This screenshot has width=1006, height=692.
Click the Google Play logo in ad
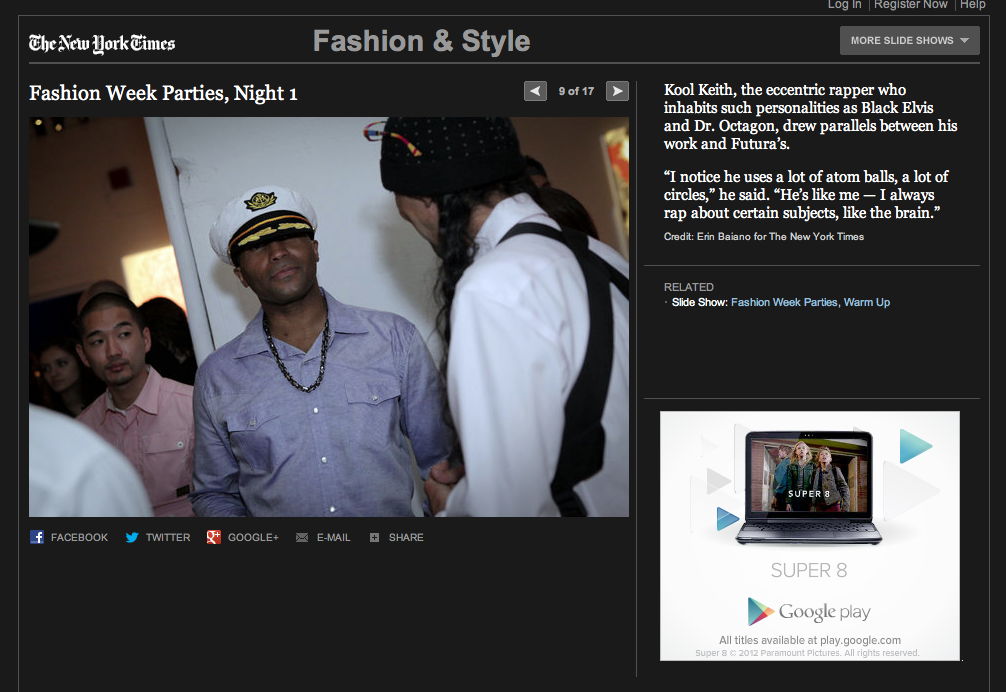click(809, 611)
